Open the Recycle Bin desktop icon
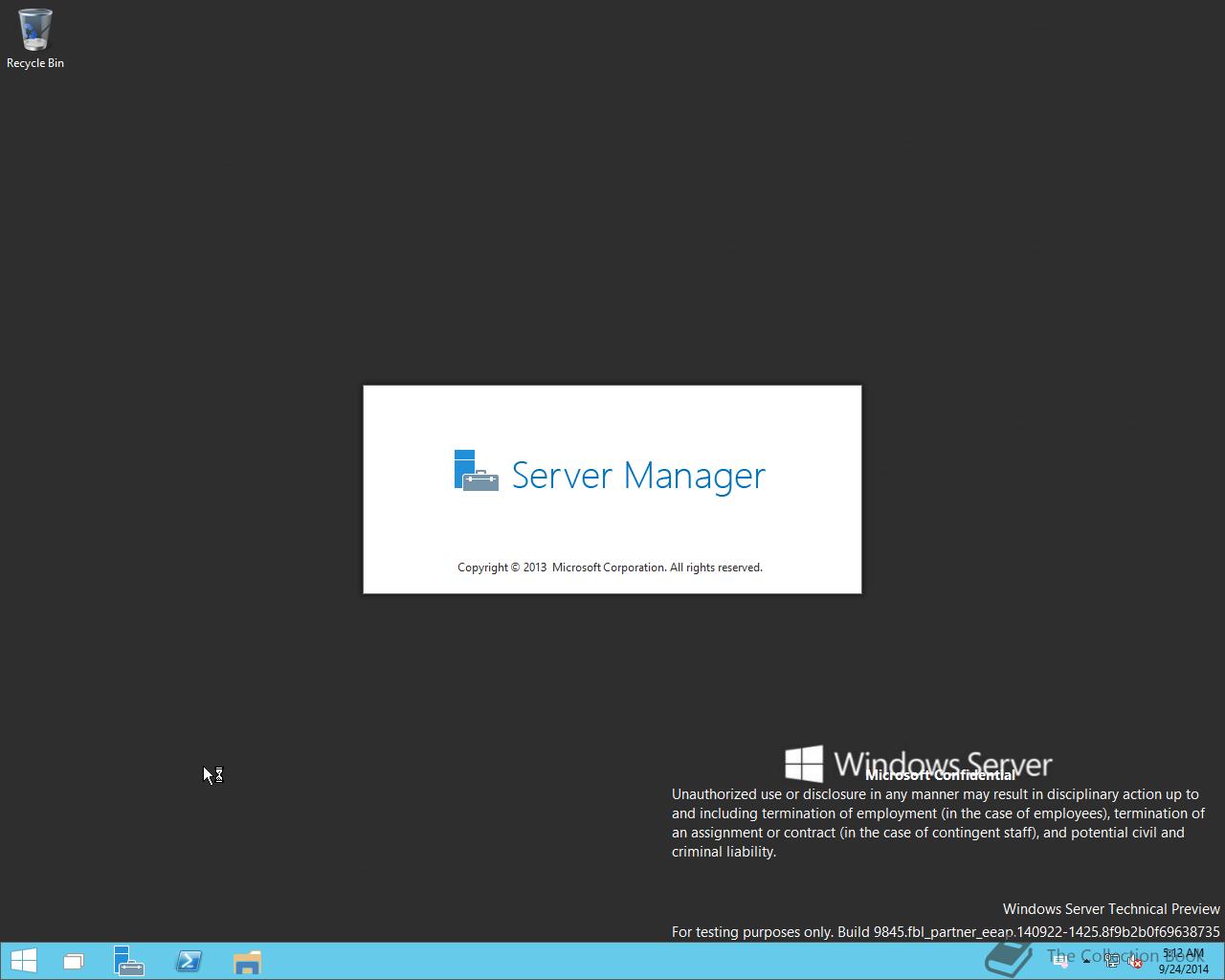 [x=34, y=39]
